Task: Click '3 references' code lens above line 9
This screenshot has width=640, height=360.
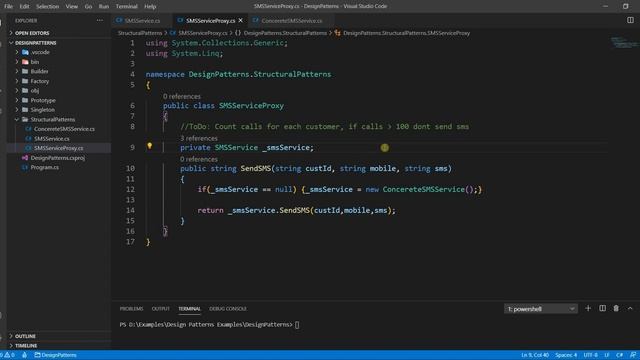Action: pyautogui.click(x=199, y=138)
